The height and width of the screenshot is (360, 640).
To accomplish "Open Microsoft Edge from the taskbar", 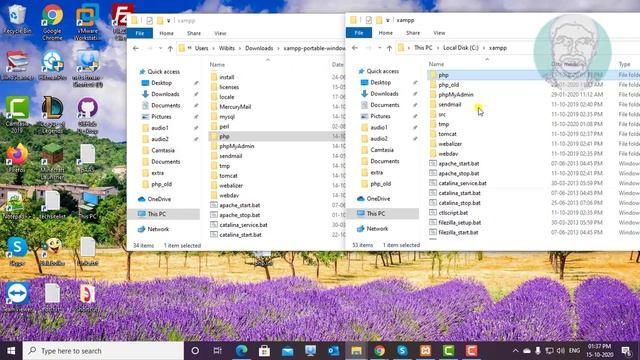I will coord(241,351).
